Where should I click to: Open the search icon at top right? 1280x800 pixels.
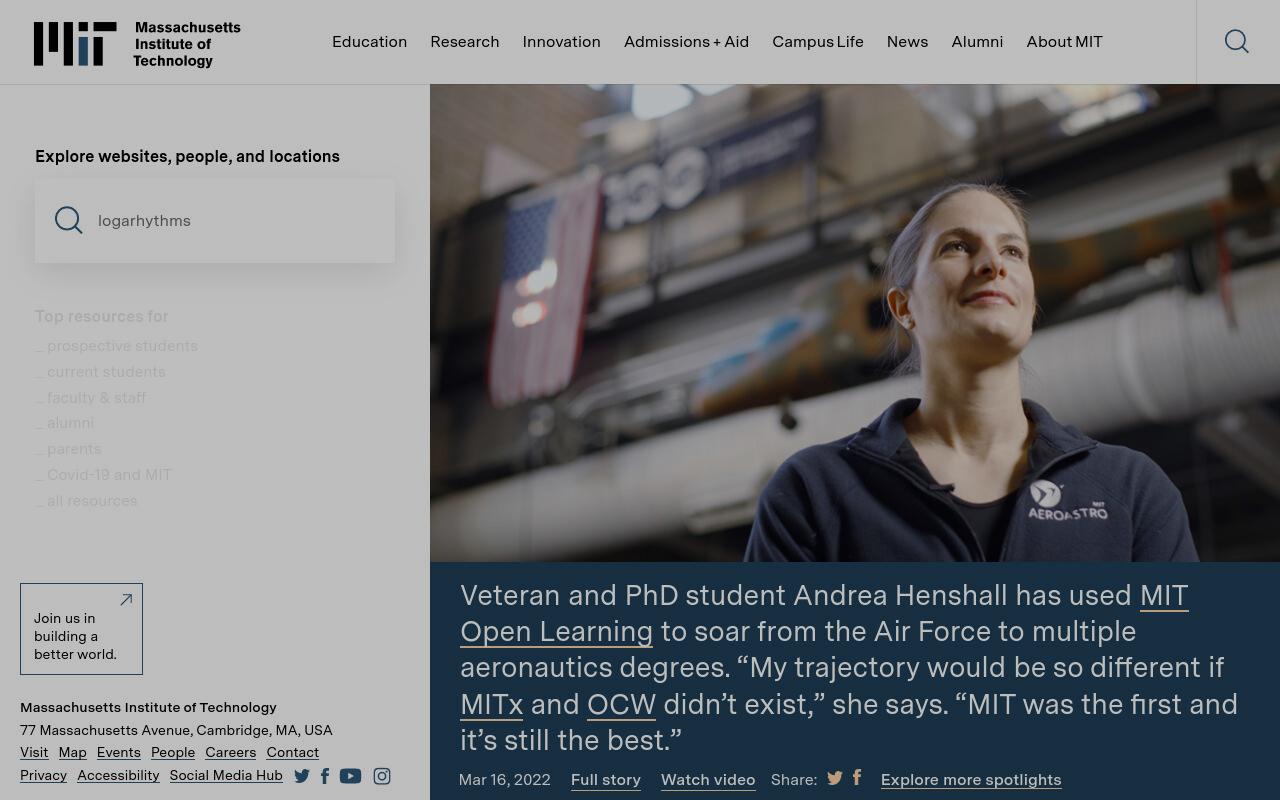(1237, 41)
